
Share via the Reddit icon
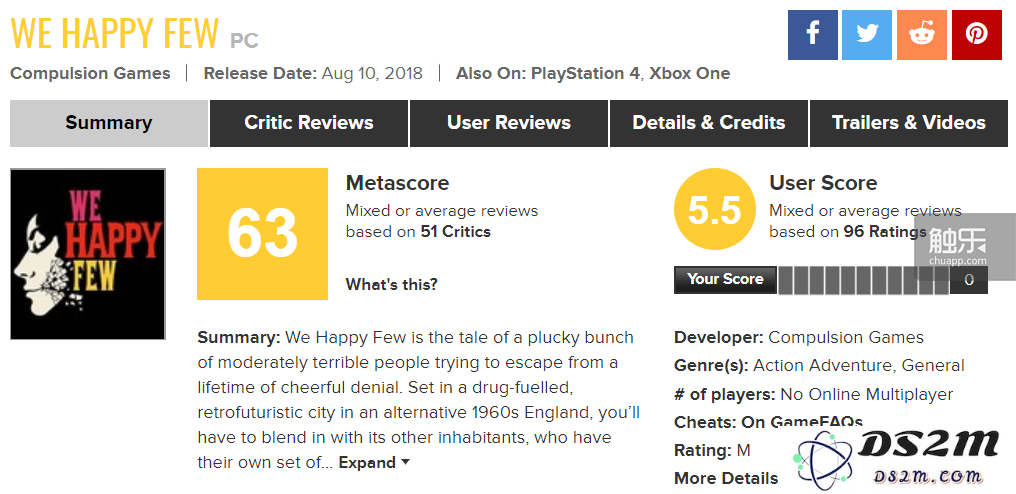point(922,35)
